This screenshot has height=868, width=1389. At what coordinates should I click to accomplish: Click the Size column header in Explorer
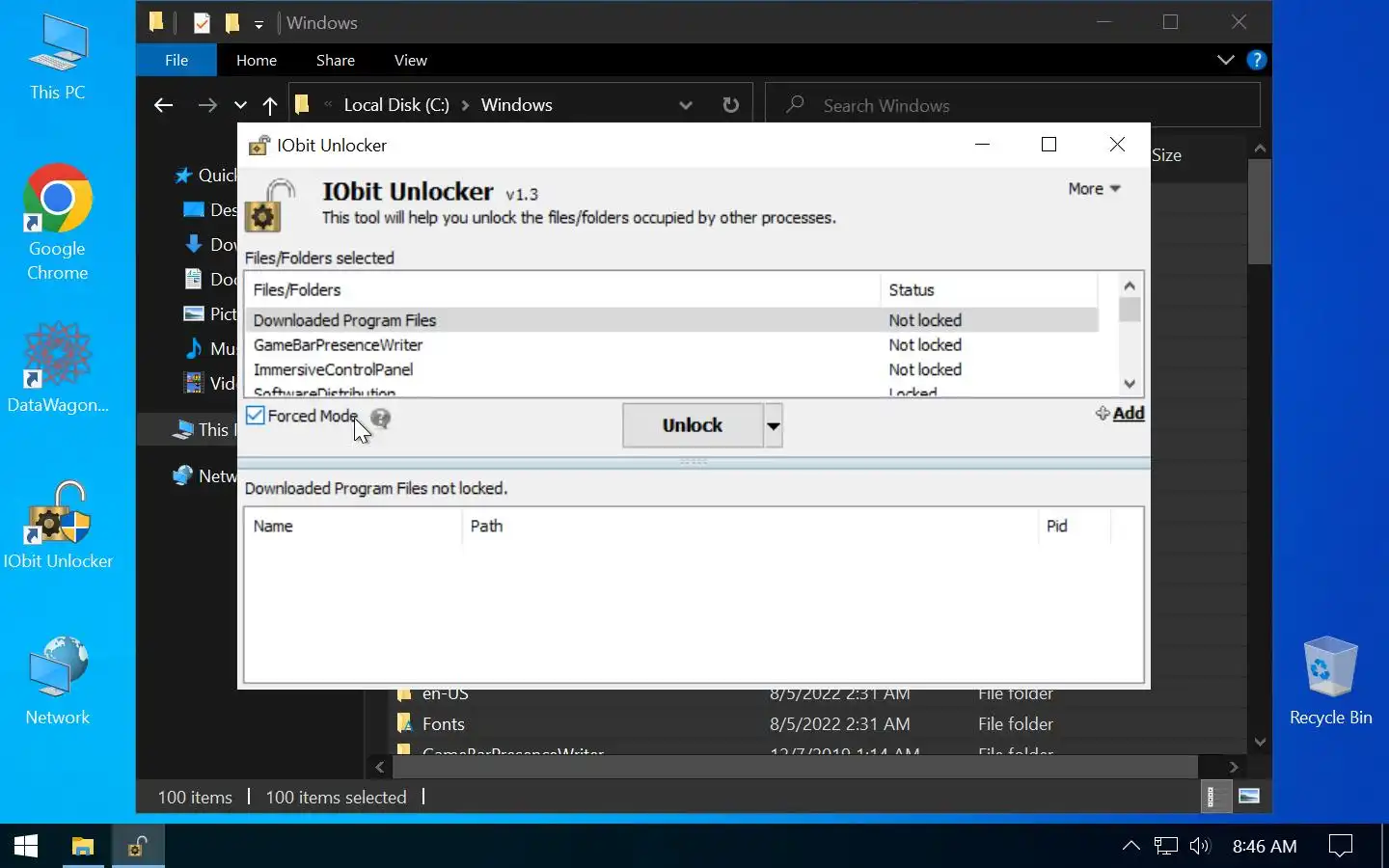(1166, 155)
